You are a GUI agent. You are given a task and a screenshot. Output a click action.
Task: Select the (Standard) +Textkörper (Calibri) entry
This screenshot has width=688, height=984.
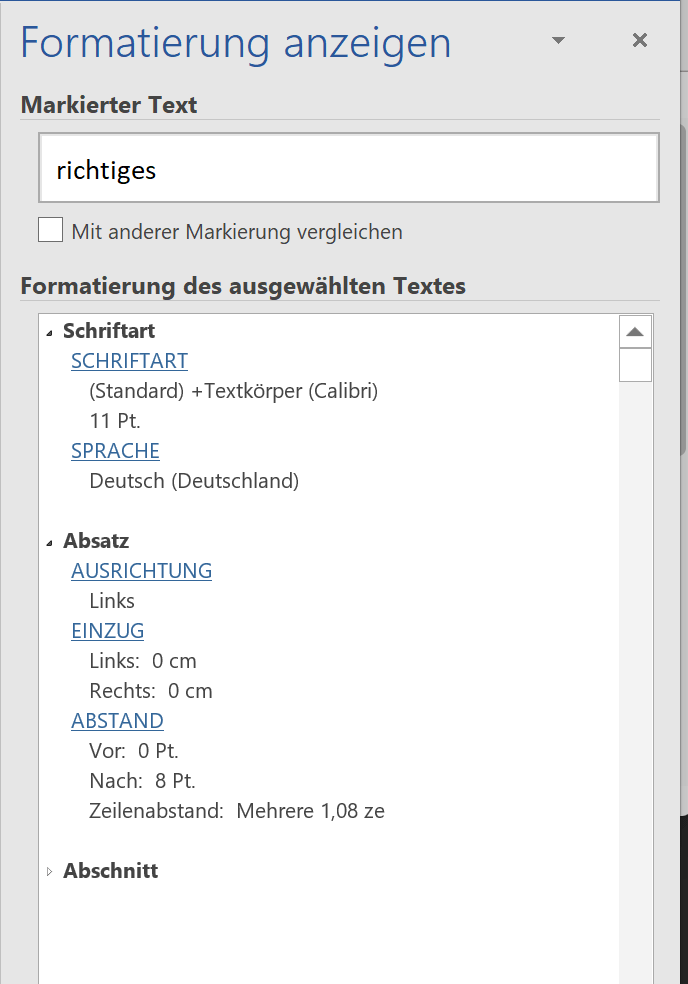pyautogui.click(x=234, y=391)
